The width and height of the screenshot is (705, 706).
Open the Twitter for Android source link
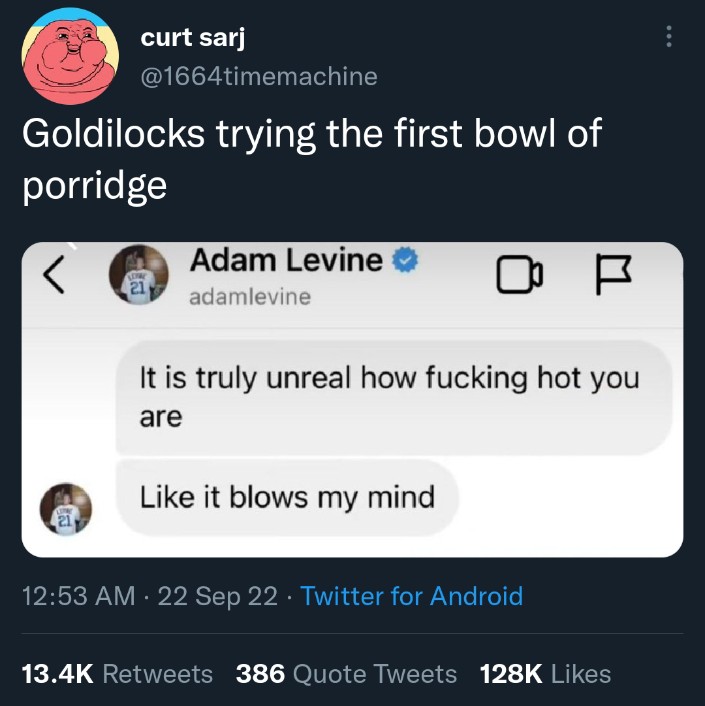click(411, 597)
